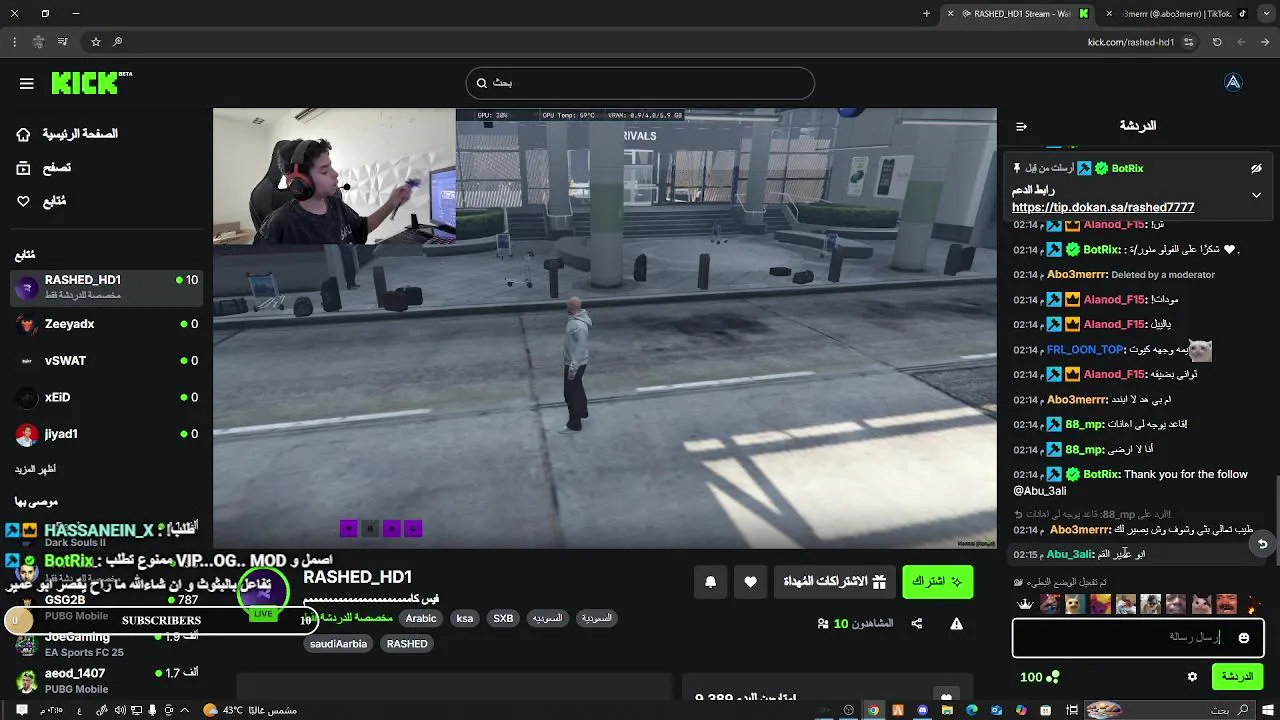Open vSWAT channel in sidebar
The height and width of the screenshot is (720, 1280).
click(x=106, y=361)
